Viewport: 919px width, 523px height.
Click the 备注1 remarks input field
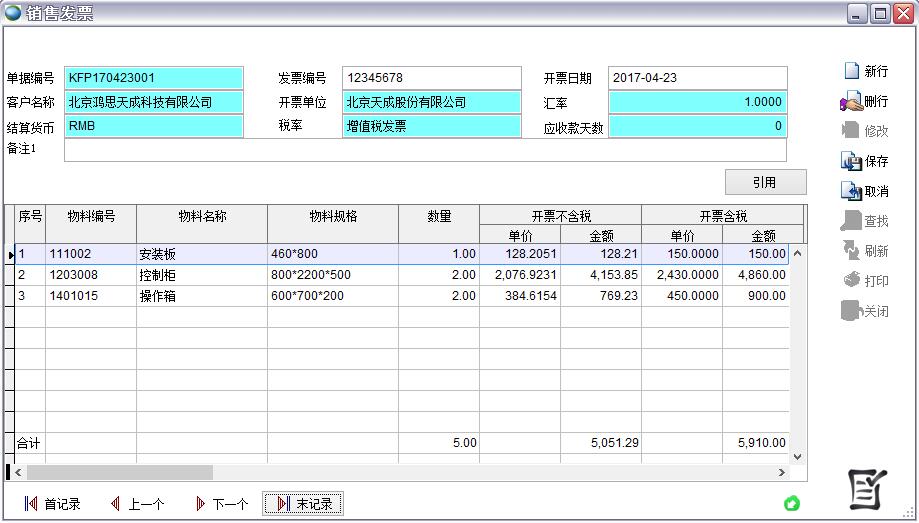point(425,150)
